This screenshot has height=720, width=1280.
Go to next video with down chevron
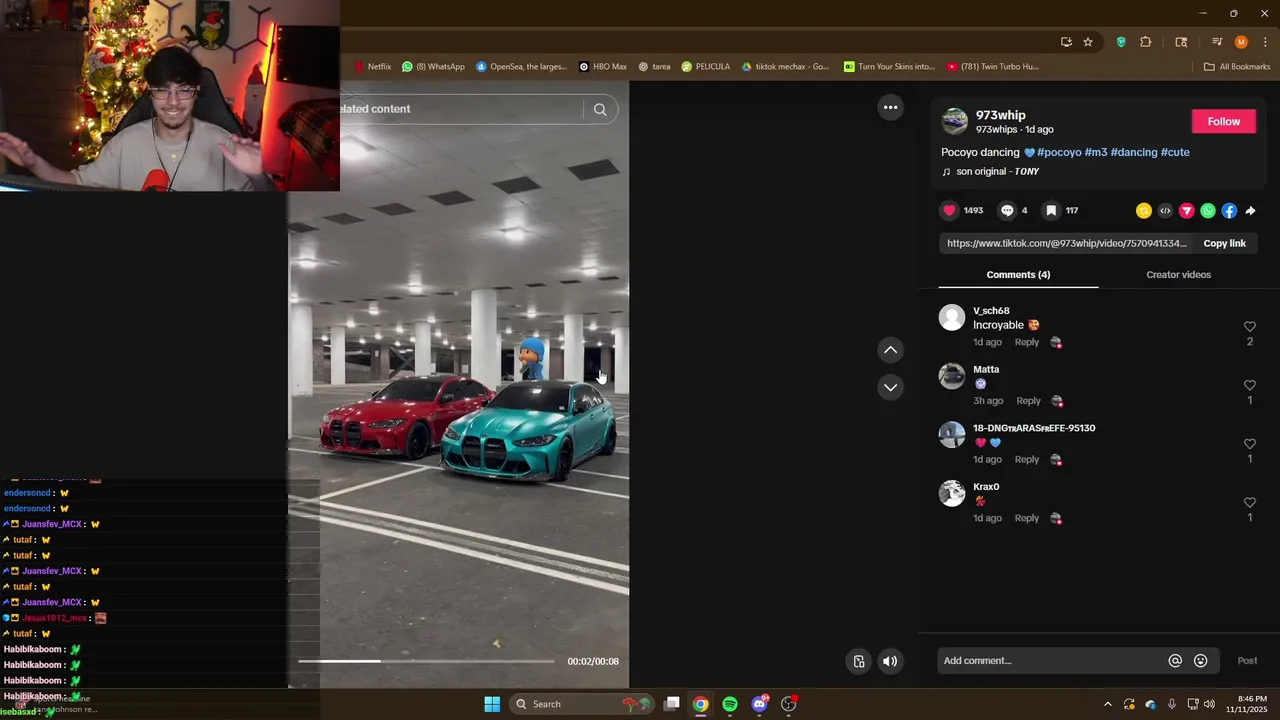coord(890,387)
